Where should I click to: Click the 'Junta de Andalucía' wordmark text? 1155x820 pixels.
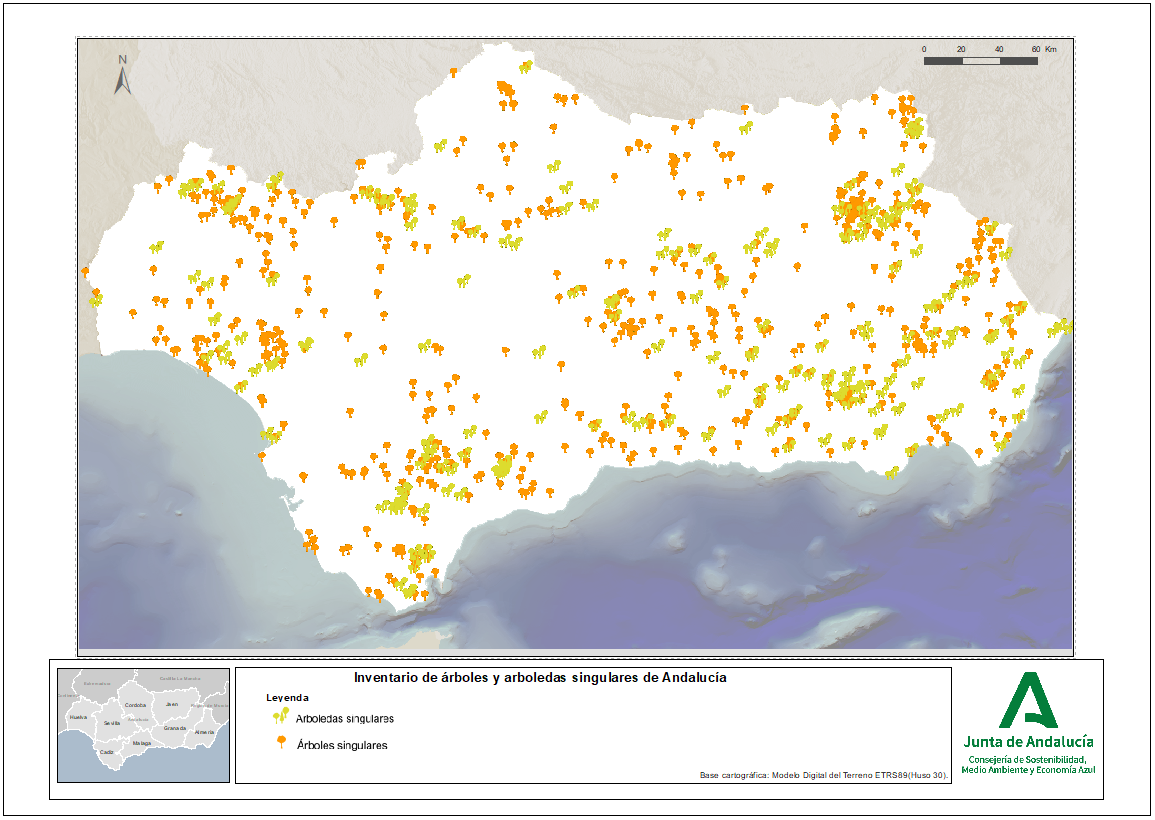(1028, 742)
